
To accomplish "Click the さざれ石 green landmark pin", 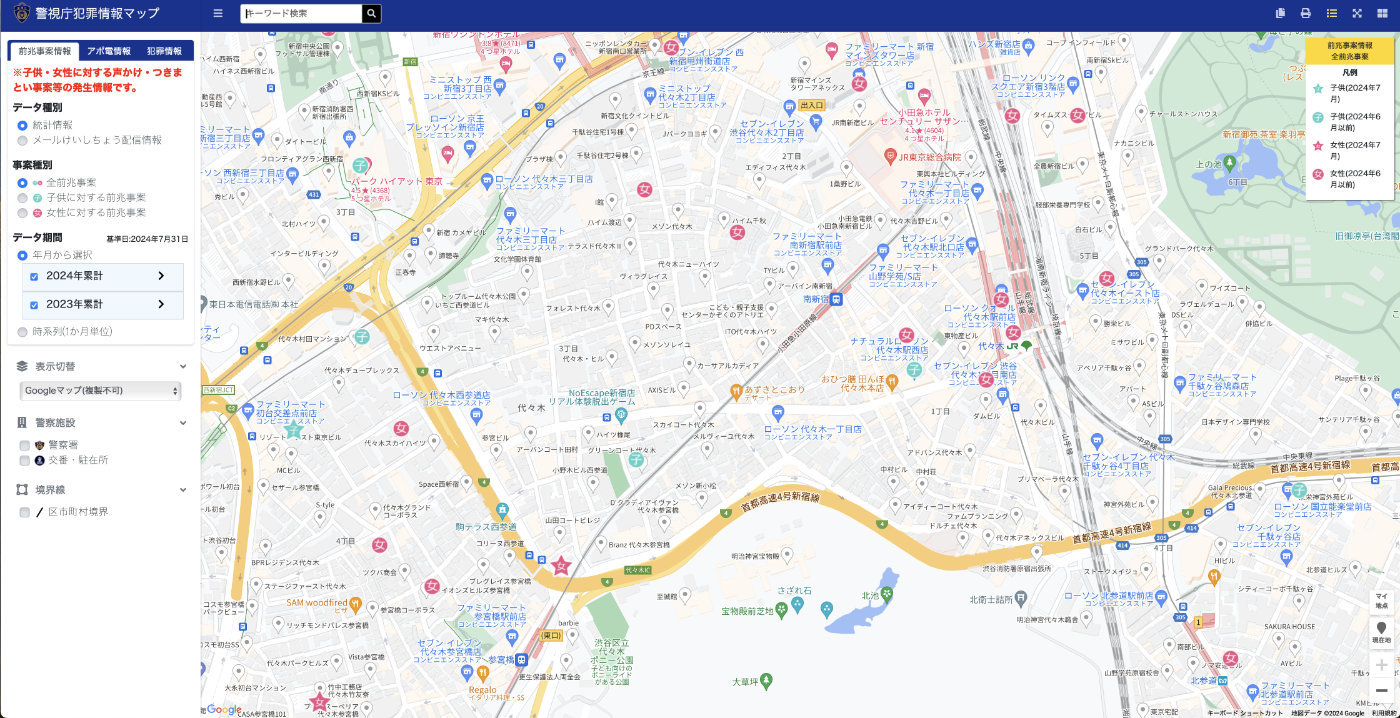I will coord(797,605).
